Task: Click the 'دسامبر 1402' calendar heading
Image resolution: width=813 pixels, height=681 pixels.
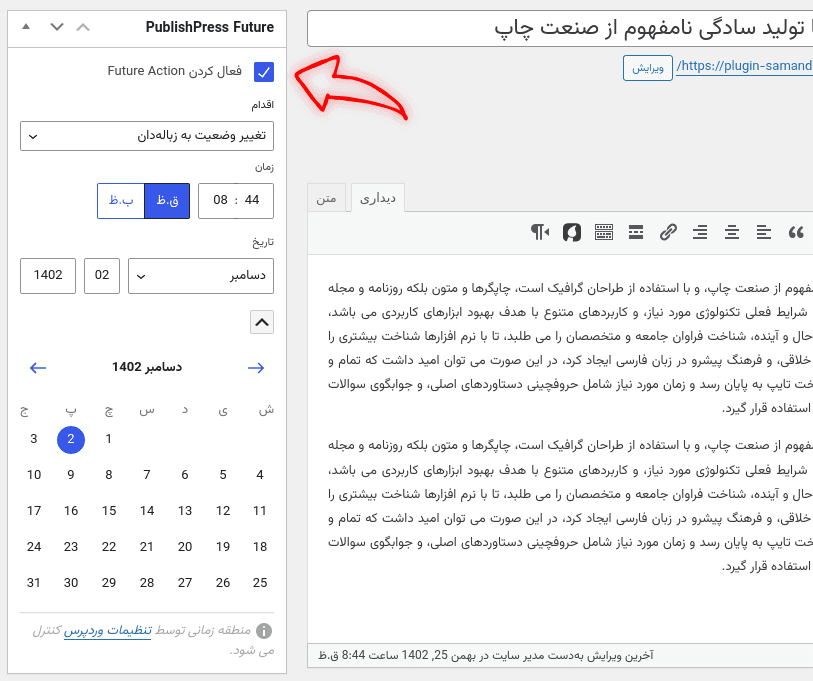Action: 147,367
